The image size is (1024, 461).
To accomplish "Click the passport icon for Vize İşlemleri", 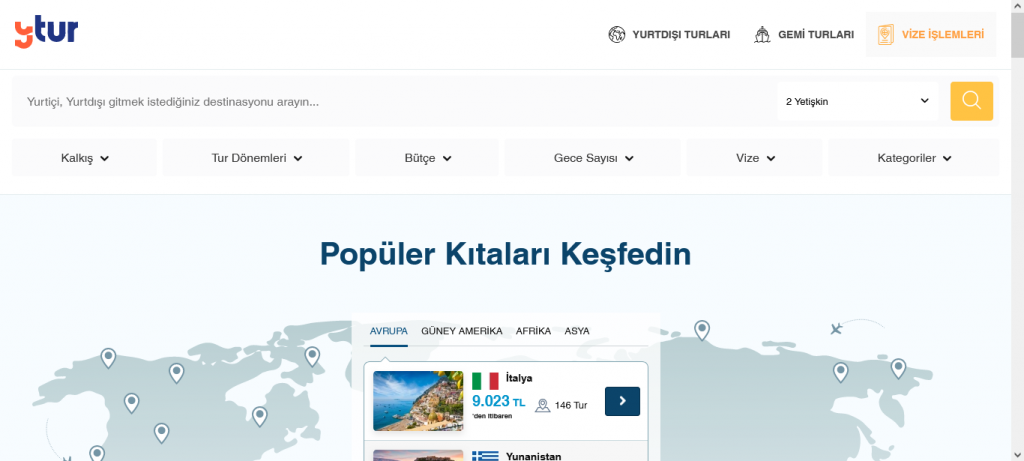I will coord(885,35).
